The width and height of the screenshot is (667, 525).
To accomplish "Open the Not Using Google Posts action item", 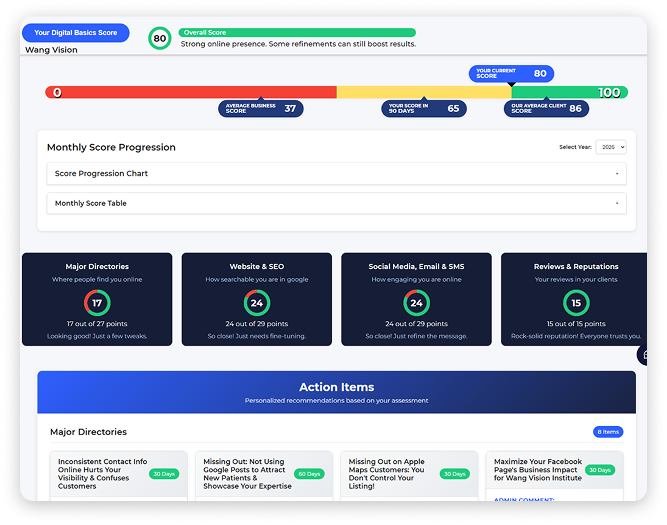I will (x=248, y=473).
